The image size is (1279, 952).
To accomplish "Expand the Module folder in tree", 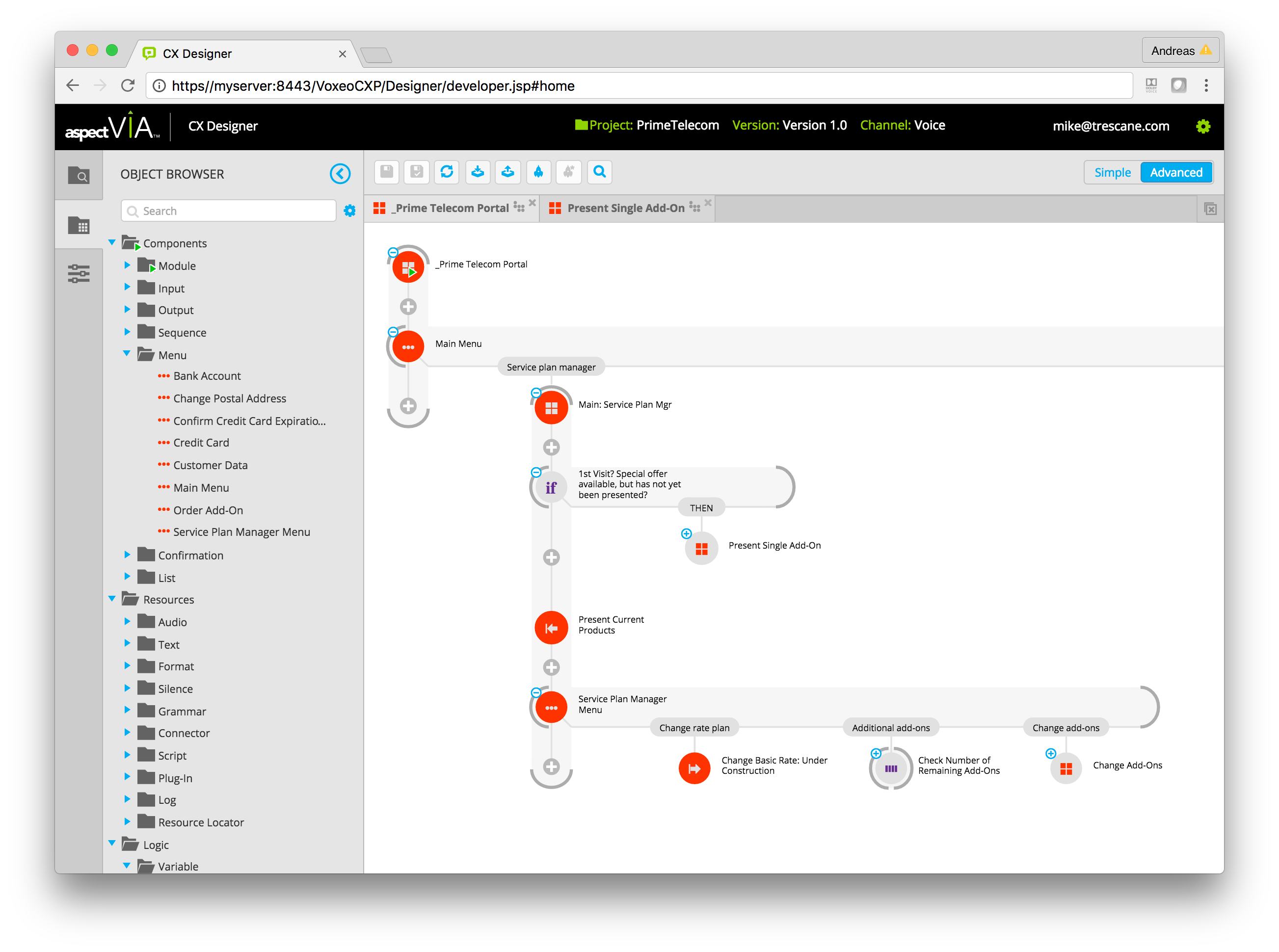I will click(x=128, y=265).
